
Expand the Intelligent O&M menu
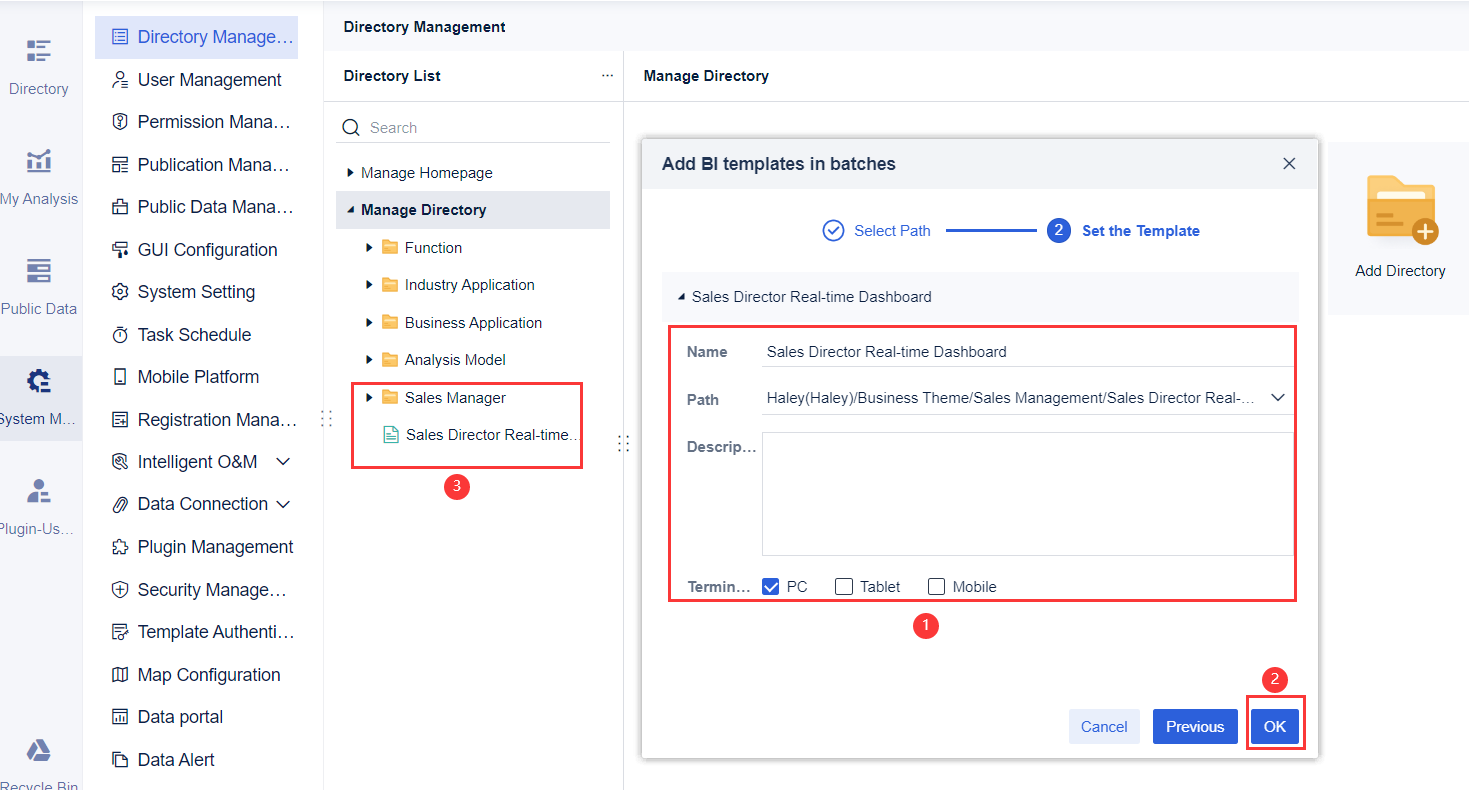point(282,461)
